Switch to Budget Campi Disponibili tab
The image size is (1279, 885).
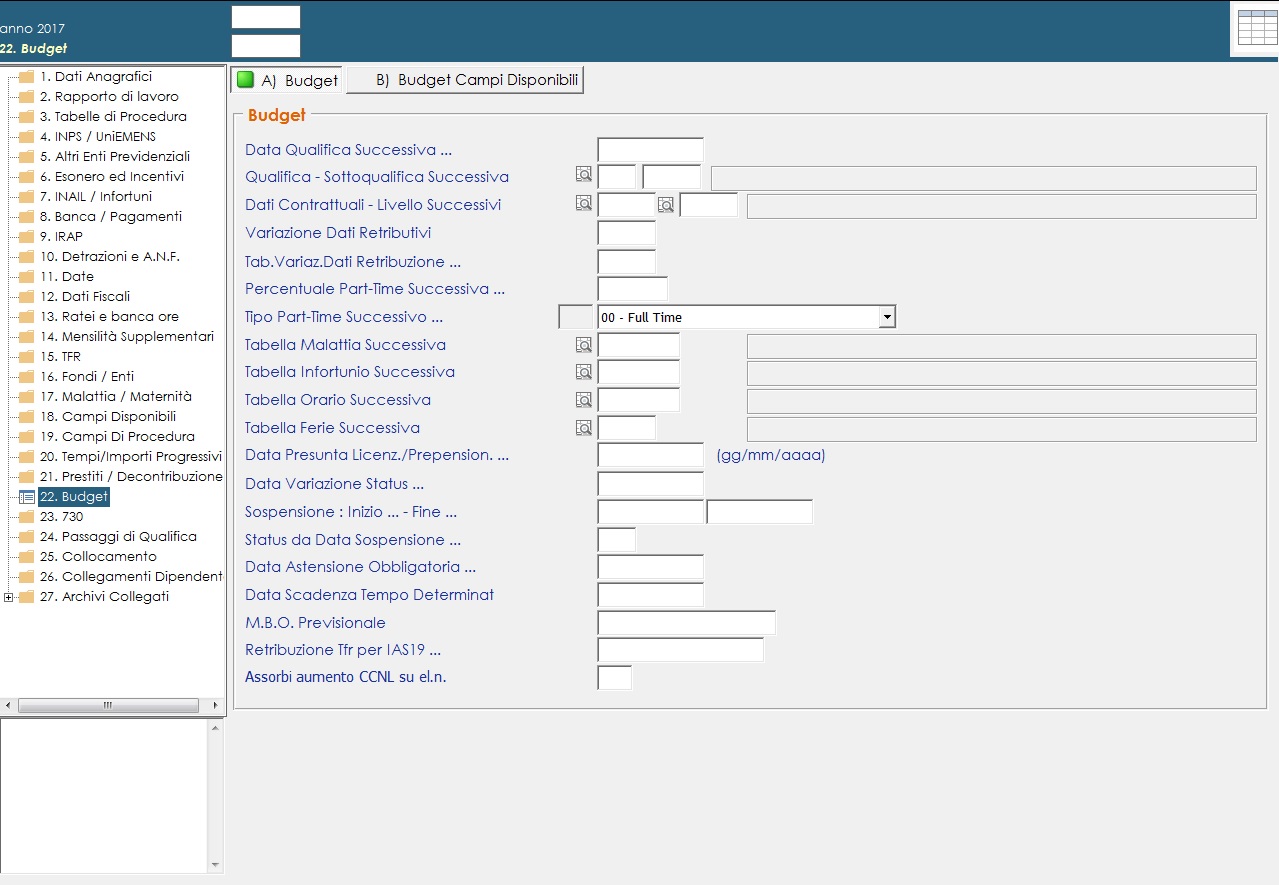(x=466, y=81)
